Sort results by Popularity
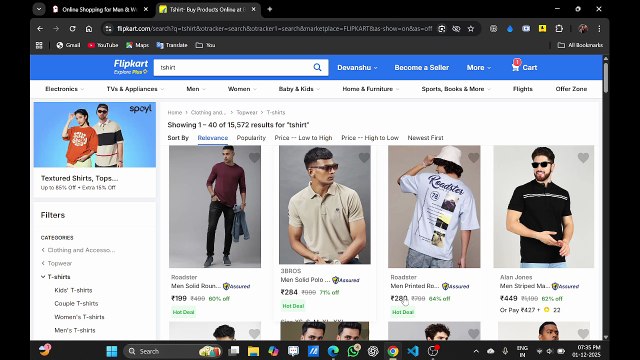Viewport: 640px width, 360px height. pyautogui.click(x=251, y=138)
